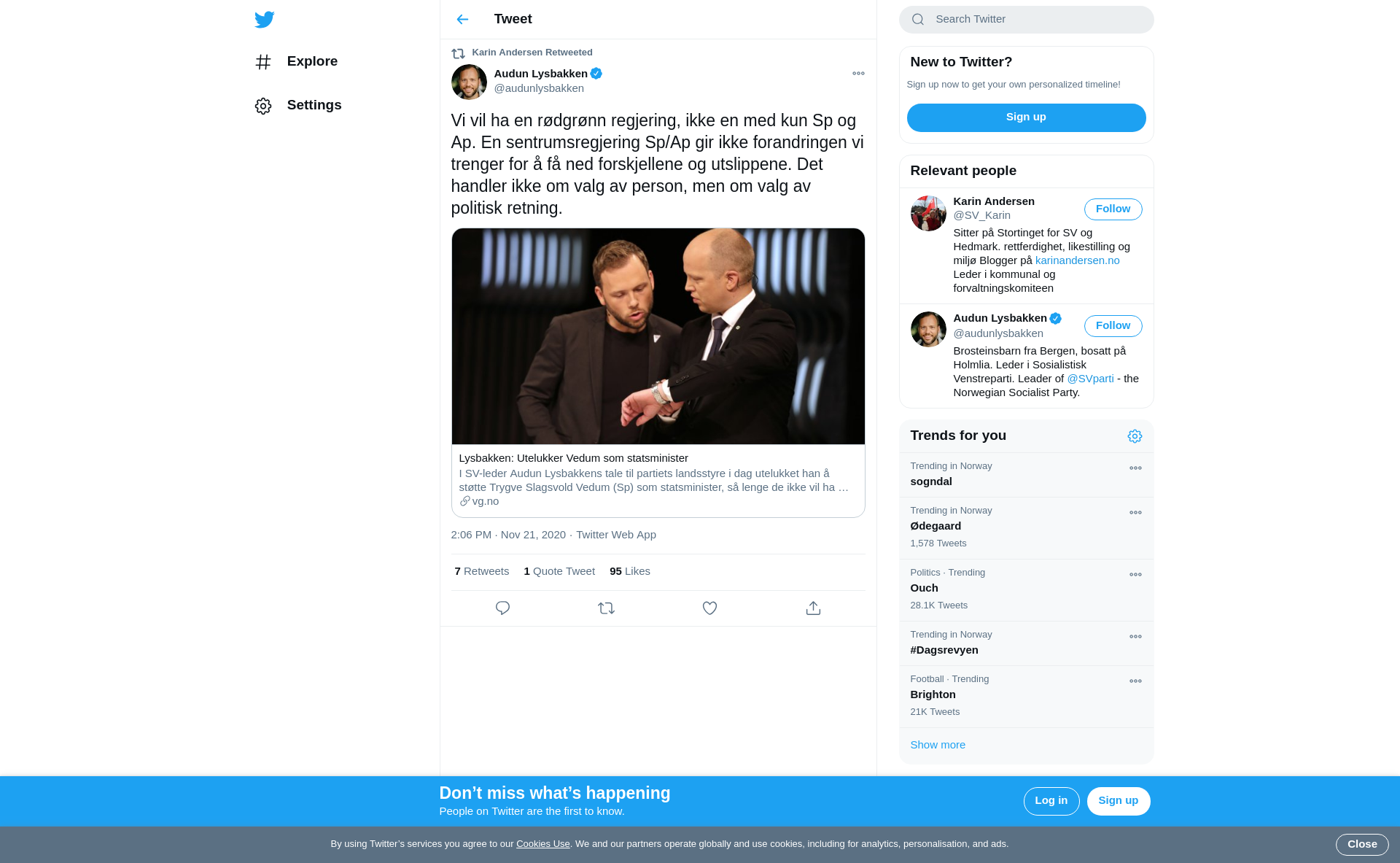
Task: Retweet using the retweet icon below tweet
Action: click(x=606, y=608)
